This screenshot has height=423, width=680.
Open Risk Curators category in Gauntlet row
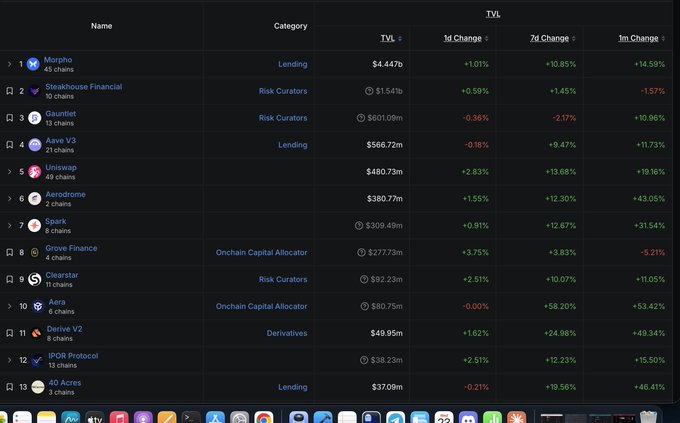coord(283,118)
